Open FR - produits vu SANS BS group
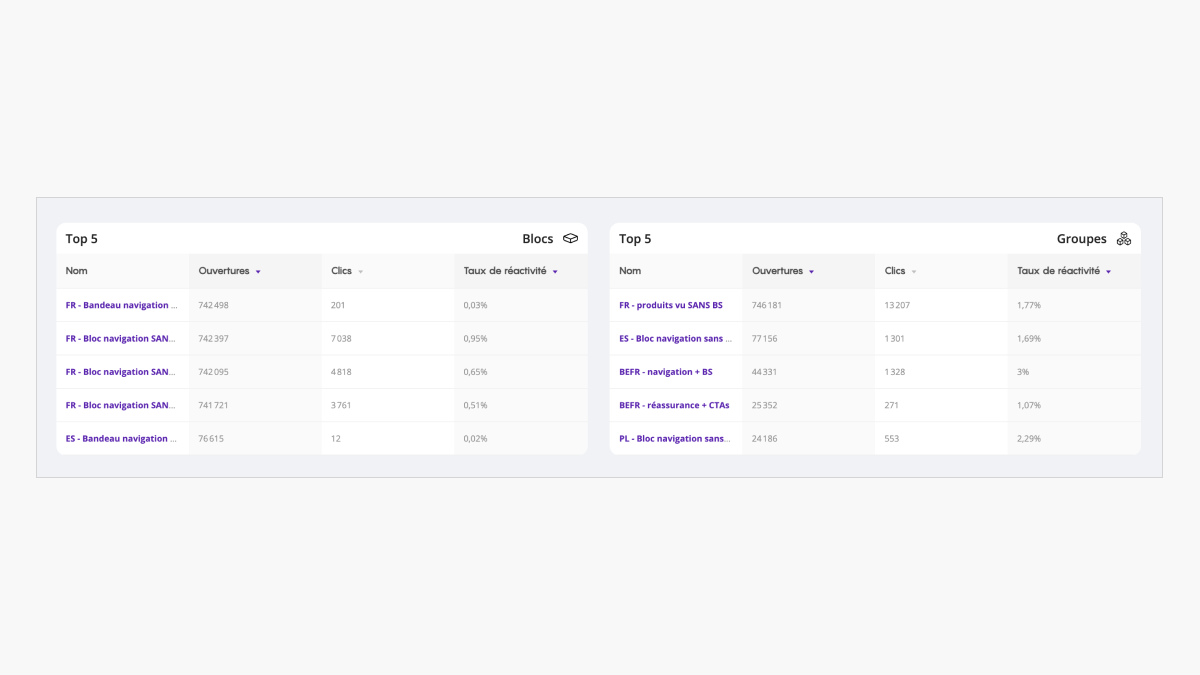Screen dimensions: 1200x675 [671, 305]
